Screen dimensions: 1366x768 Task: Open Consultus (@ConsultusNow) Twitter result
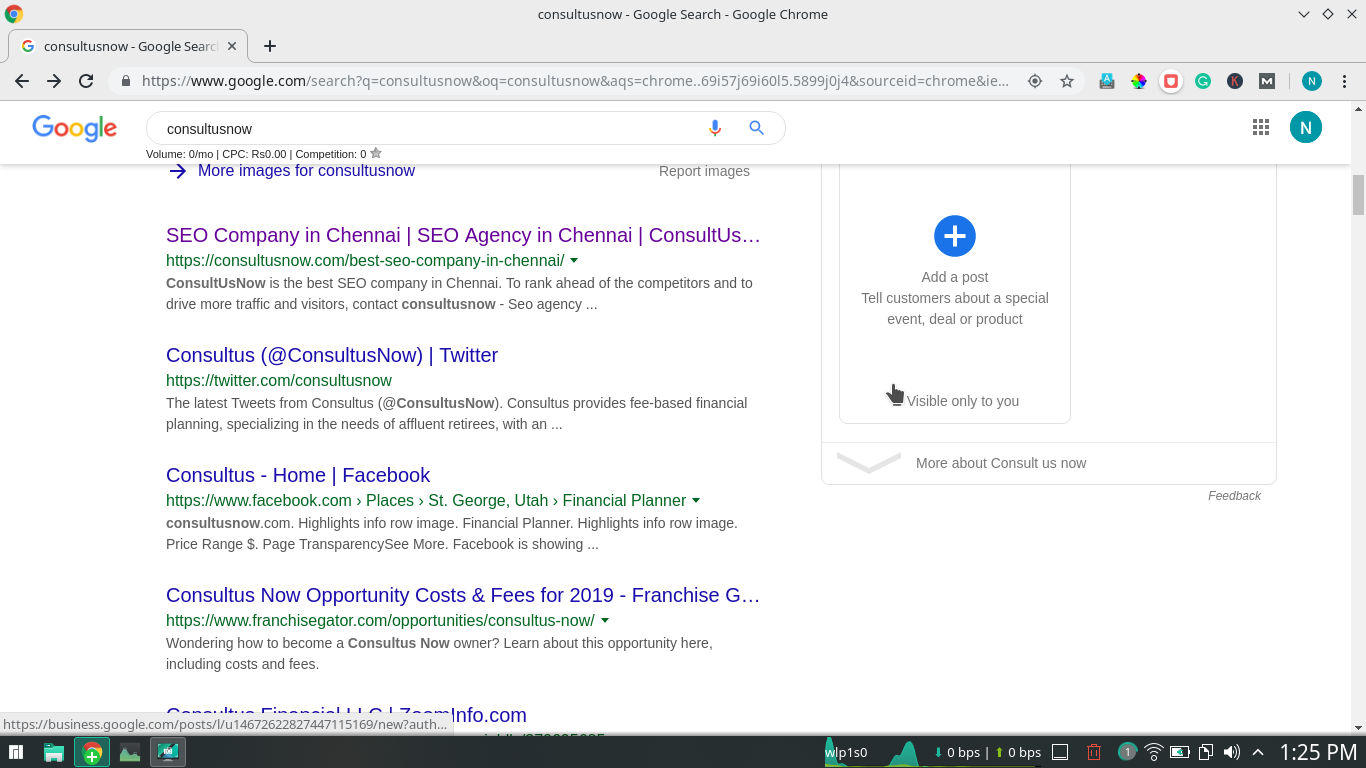[x=332, y=355]
